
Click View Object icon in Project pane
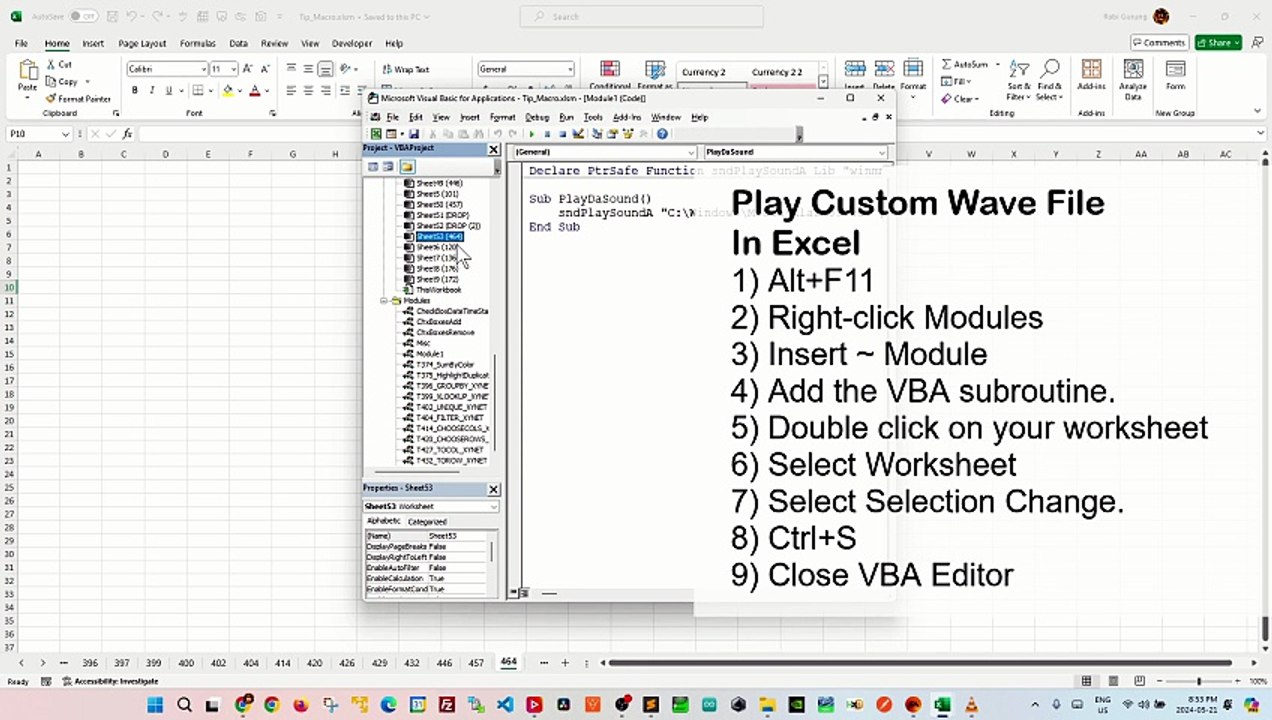[x=388, y=167]
